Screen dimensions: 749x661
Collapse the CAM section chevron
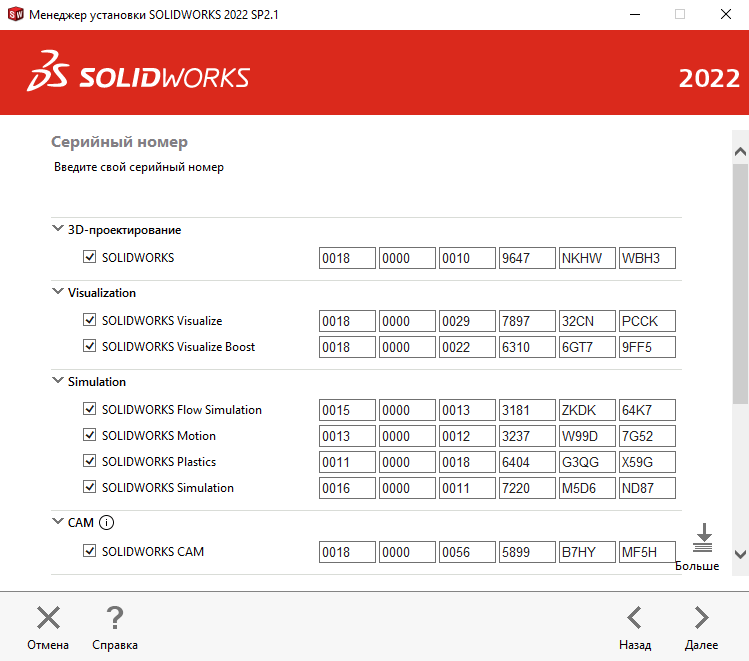(58, 521)
